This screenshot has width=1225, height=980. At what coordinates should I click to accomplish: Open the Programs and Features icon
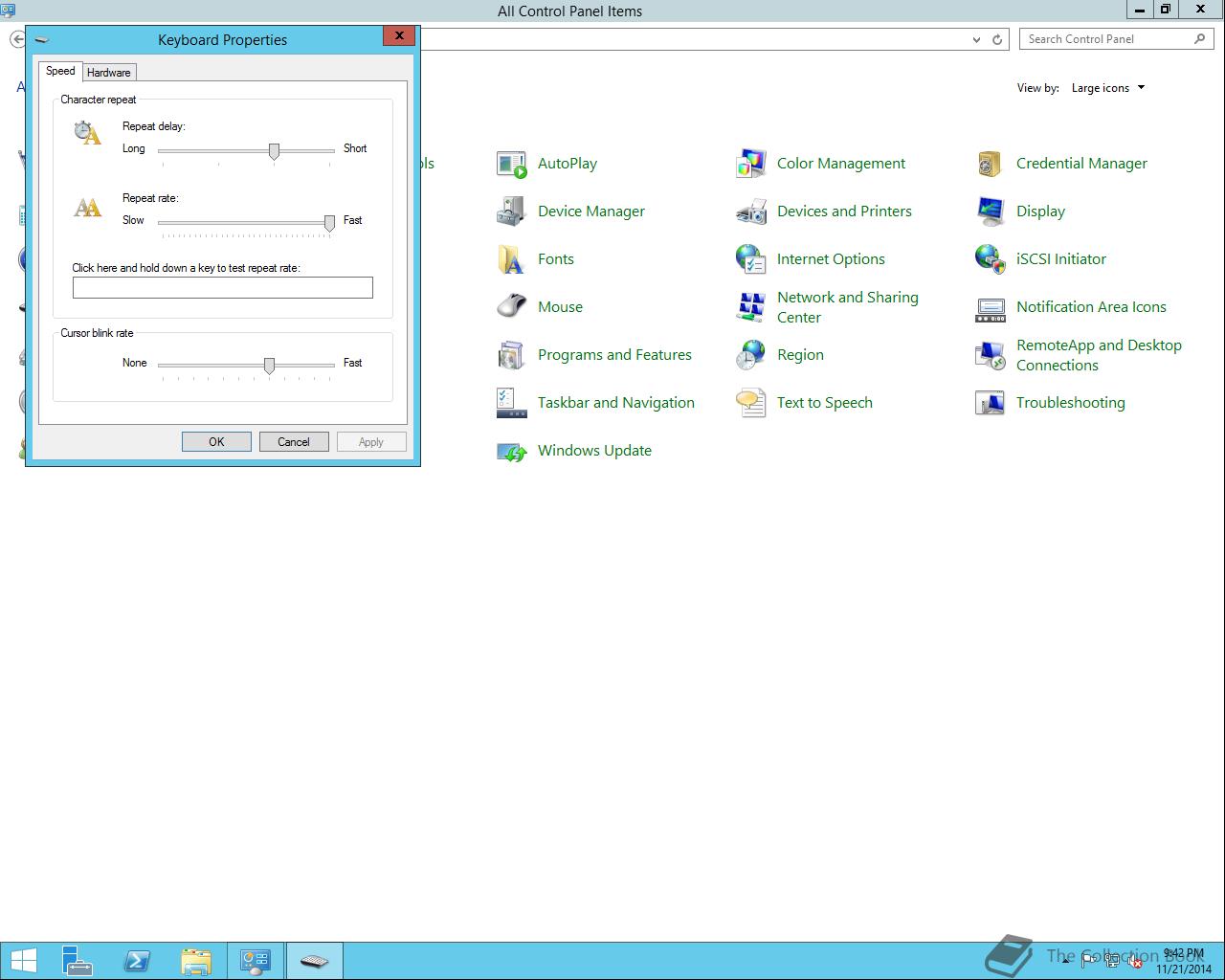[x=512, y=355]
